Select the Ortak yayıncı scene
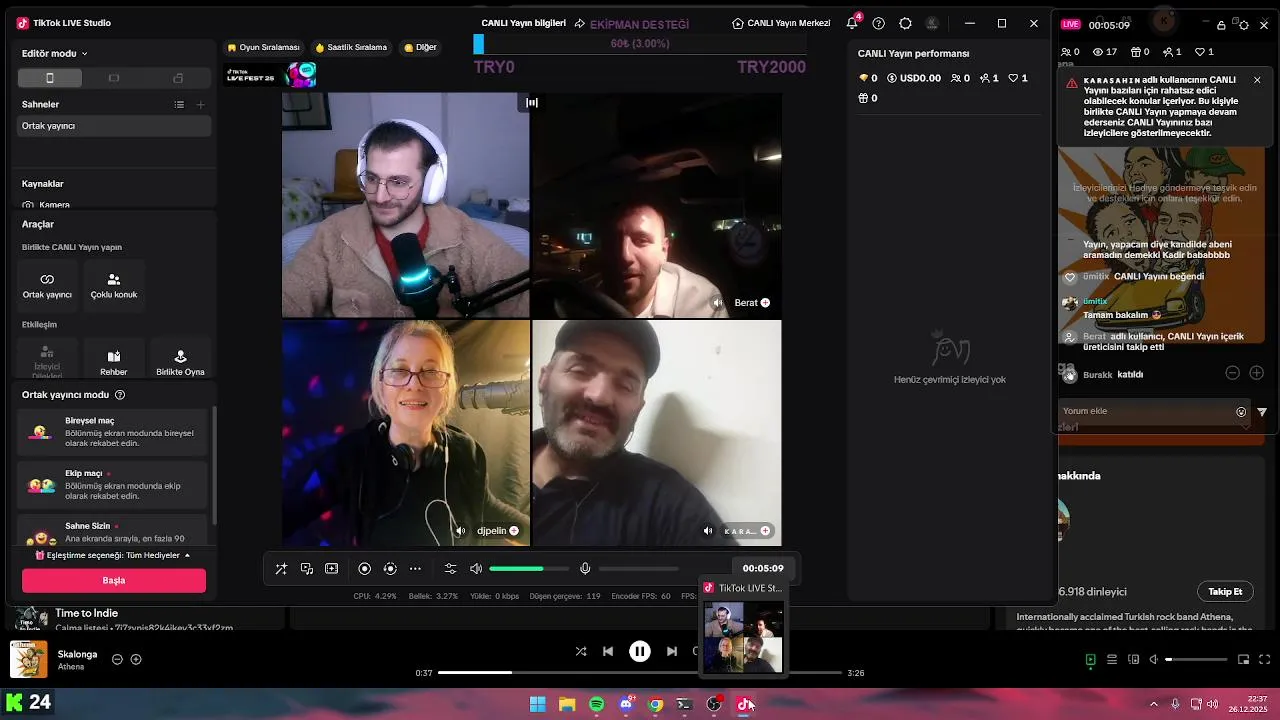 coord(114,126)
